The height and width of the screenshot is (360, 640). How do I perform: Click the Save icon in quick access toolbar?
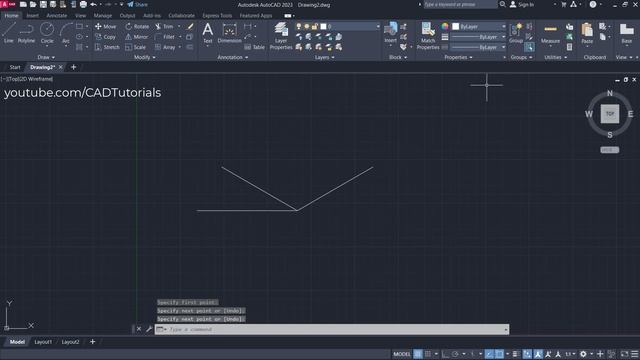43,4
